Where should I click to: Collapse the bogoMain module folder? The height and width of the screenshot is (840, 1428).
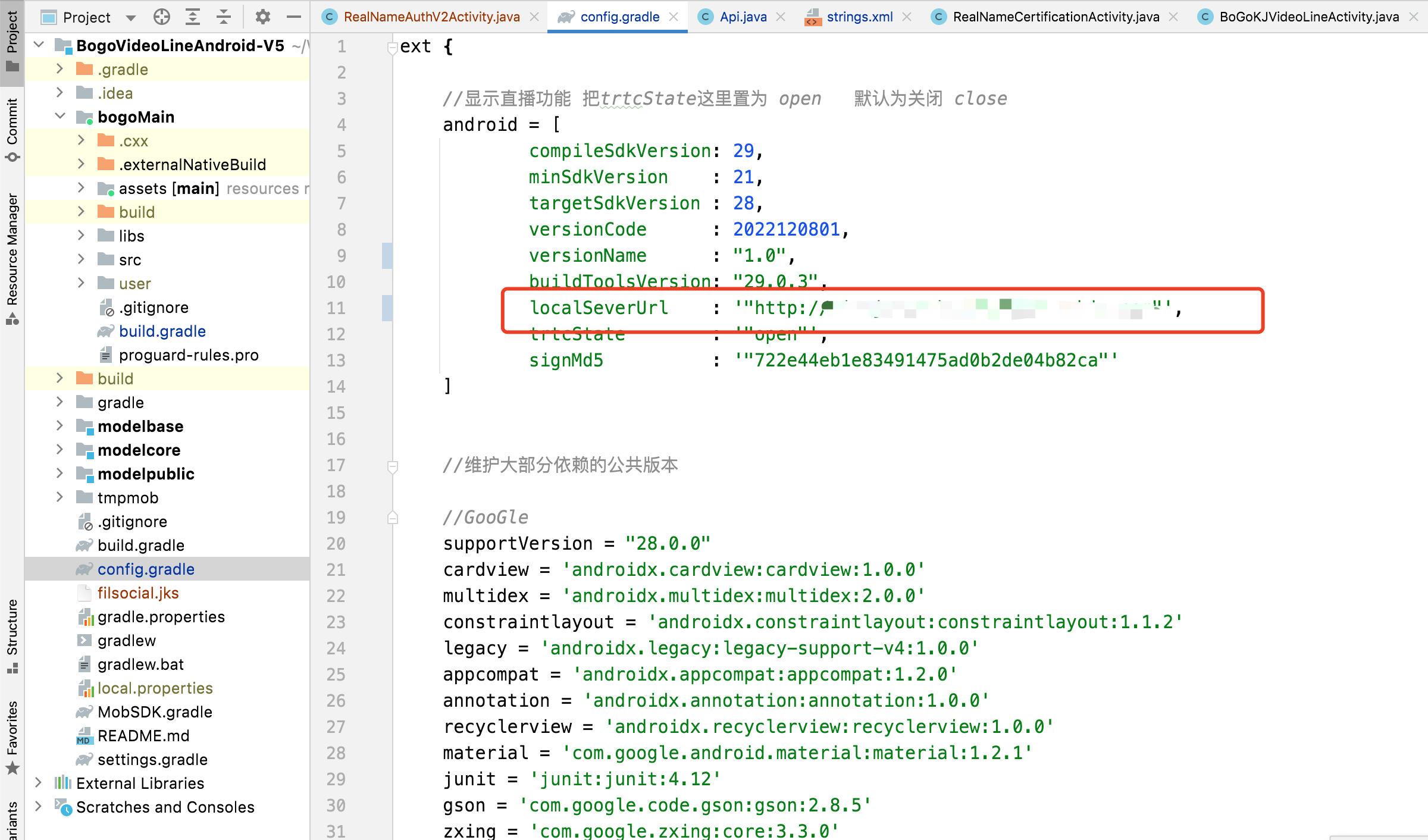pos(60,117)
